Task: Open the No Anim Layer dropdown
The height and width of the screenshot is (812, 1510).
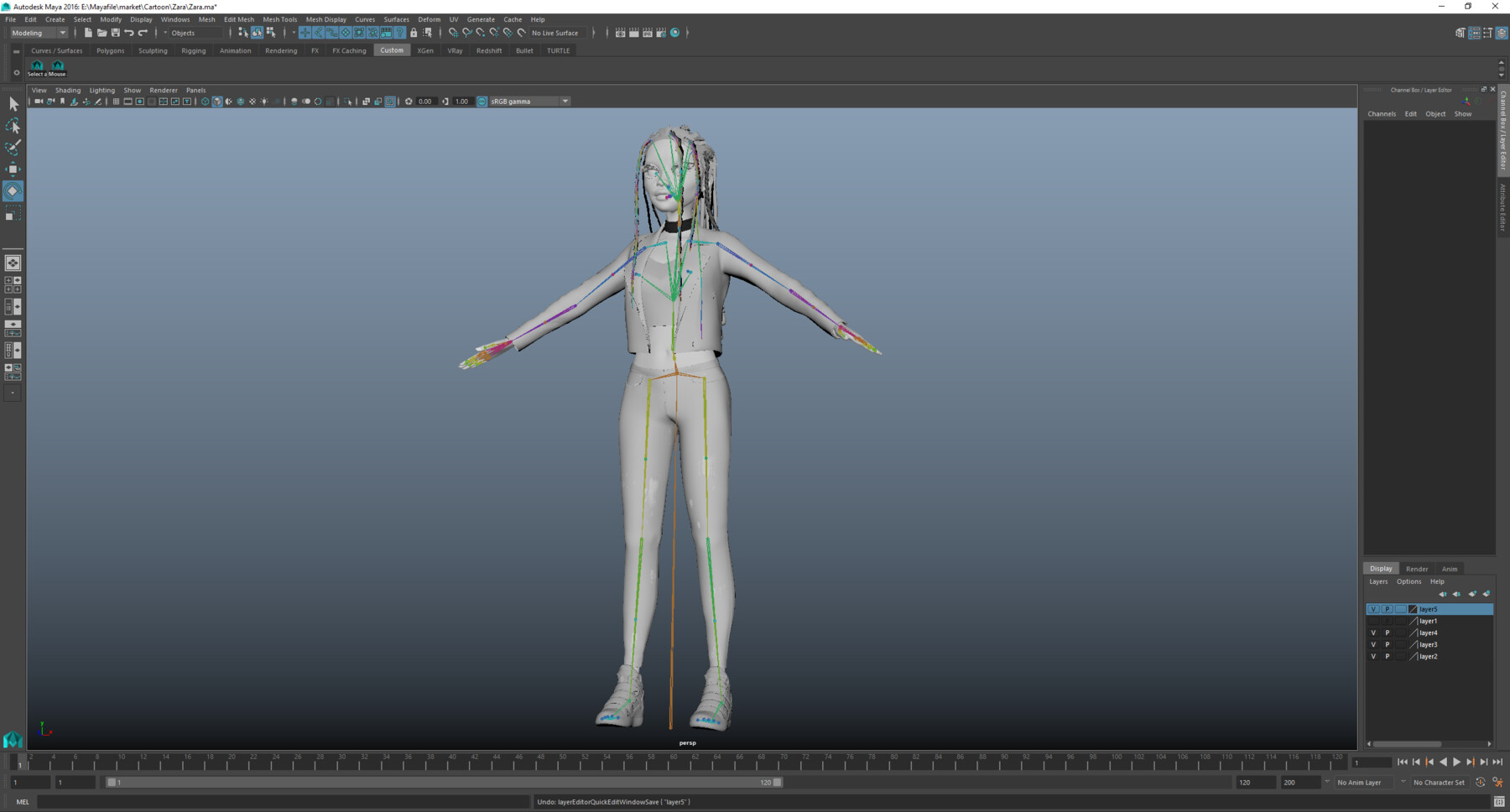Action: 1365,783
